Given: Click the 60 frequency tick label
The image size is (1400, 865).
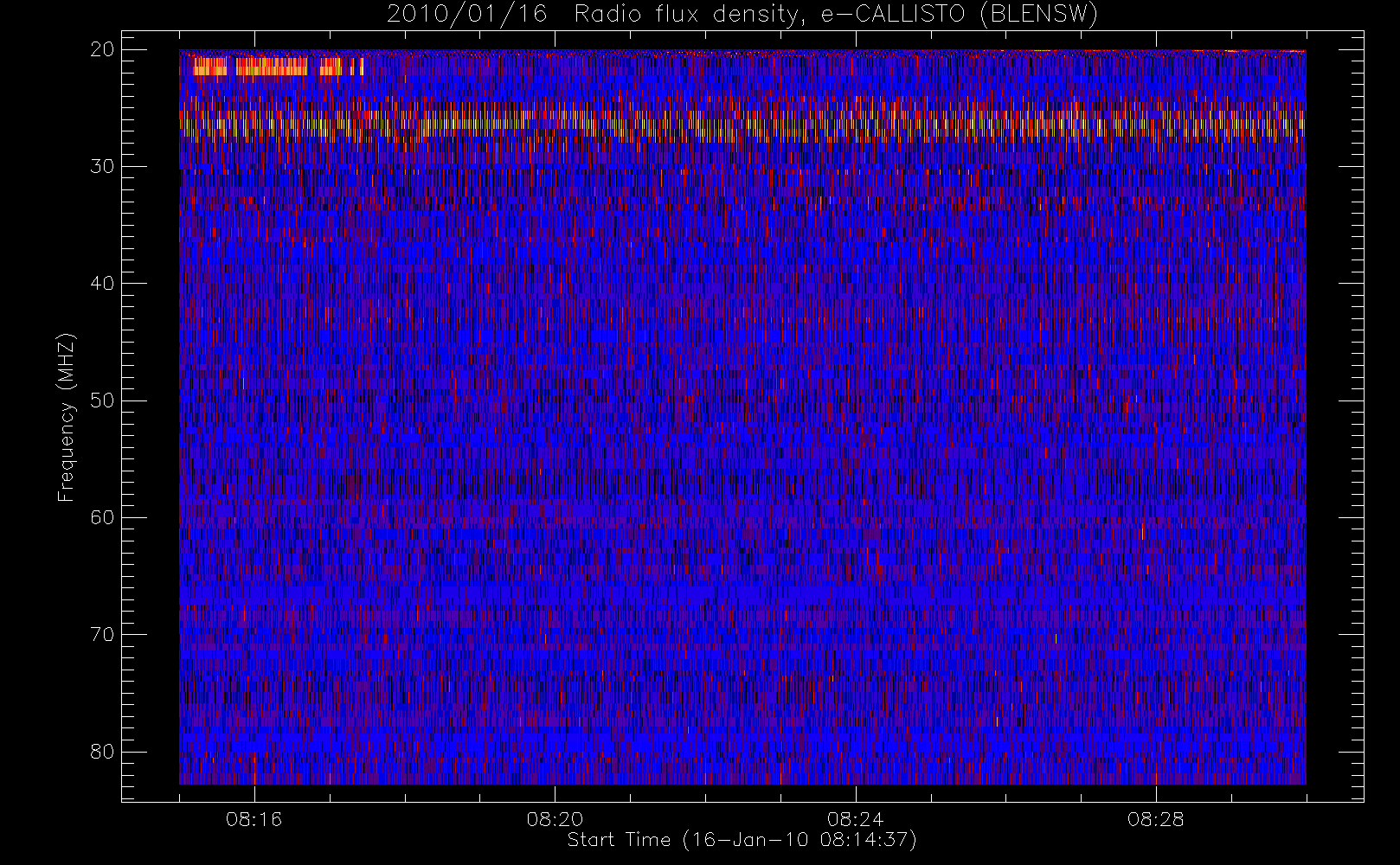Looking at the screenshot, I should [103, 517].
